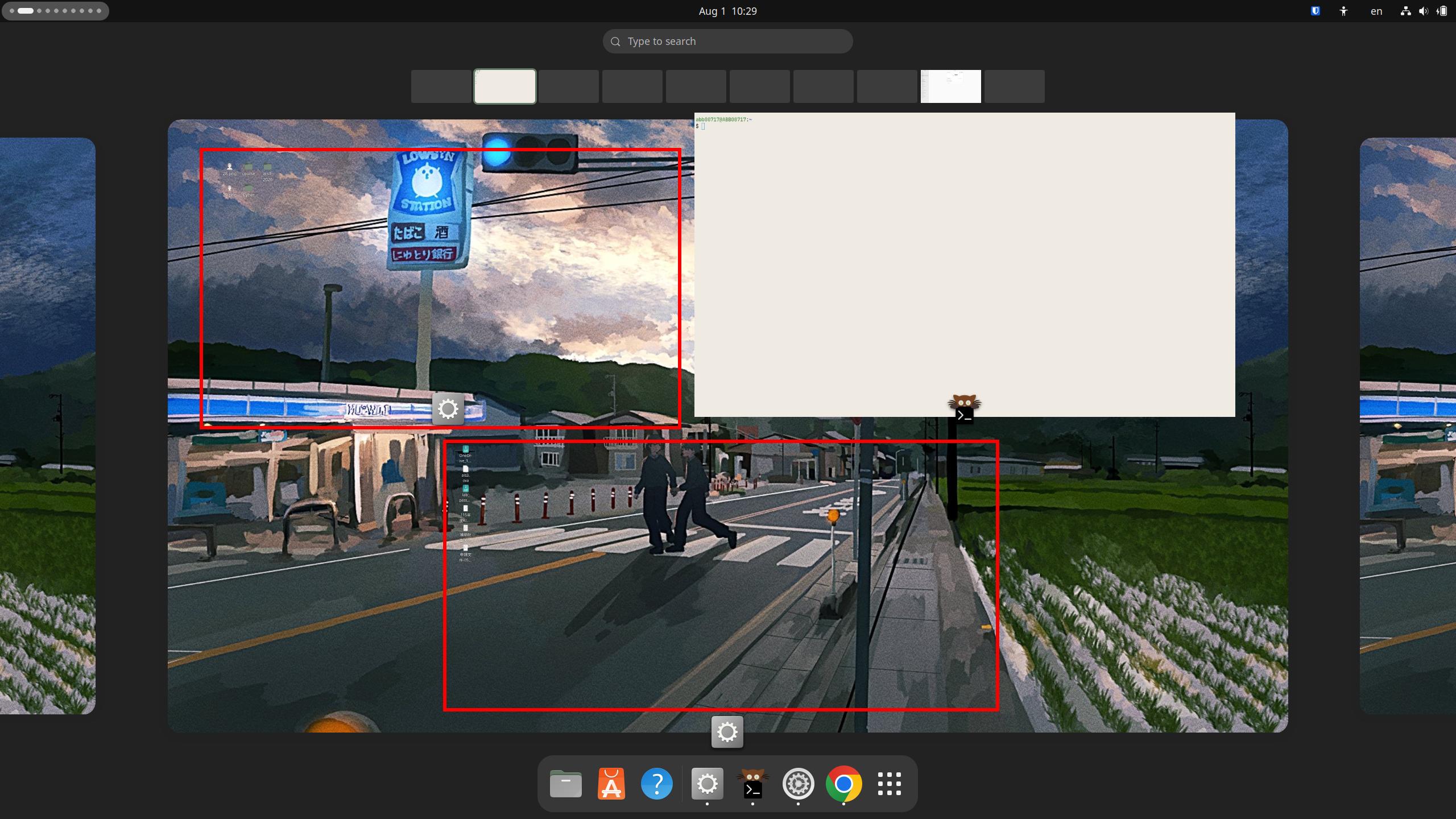Switch to the fourth workspace thumbnail

point(632,86)
